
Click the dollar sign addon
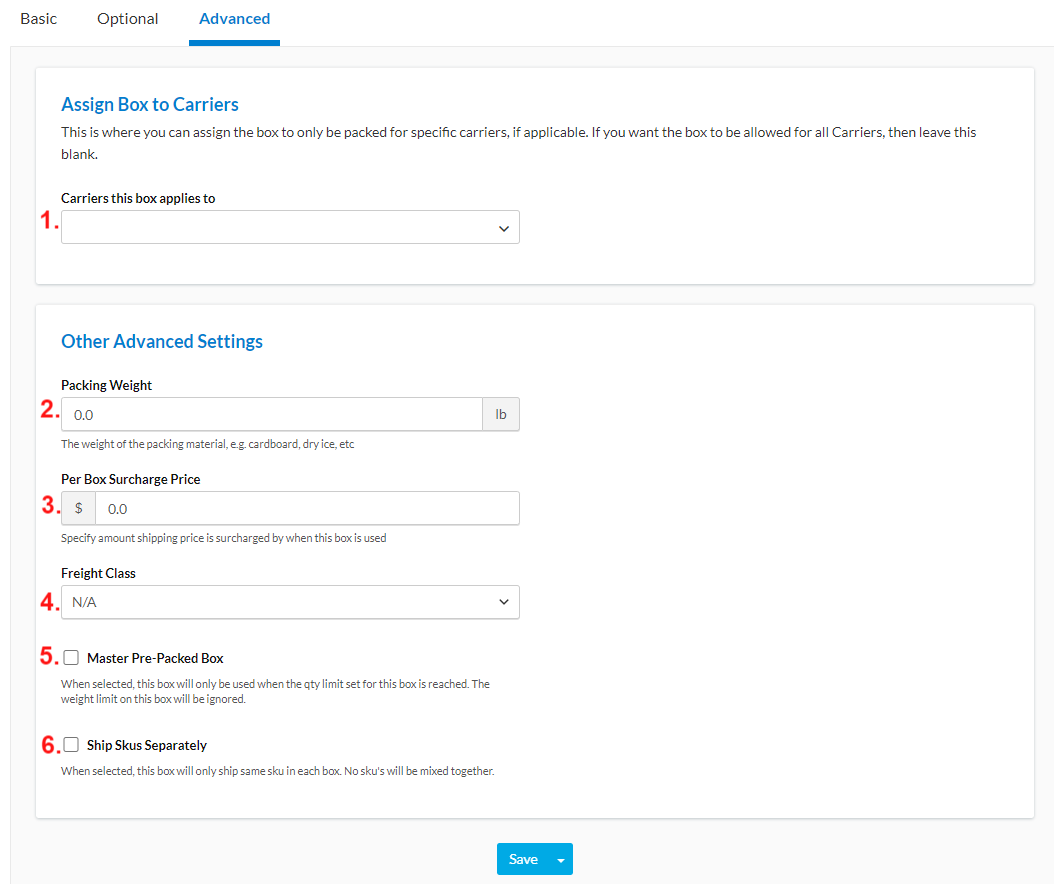[x=79, y=508]
